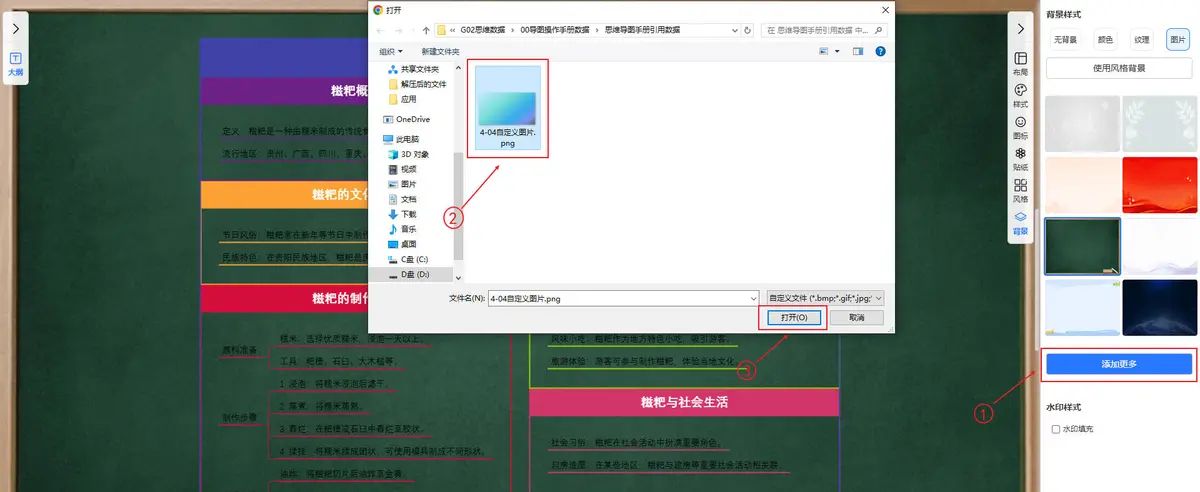Choose the dark blue night background
This screenshot has height=492, width=1200.
(x=1159, y=307)
